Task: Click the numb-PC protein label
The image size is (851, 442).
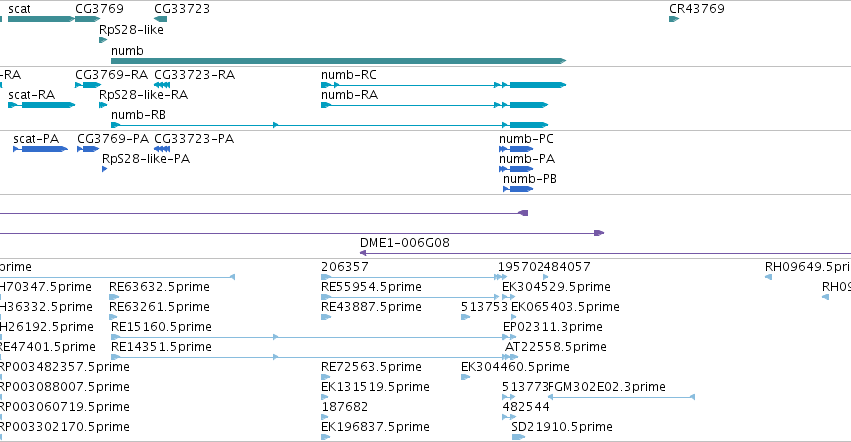Action: tap(526, 139)
